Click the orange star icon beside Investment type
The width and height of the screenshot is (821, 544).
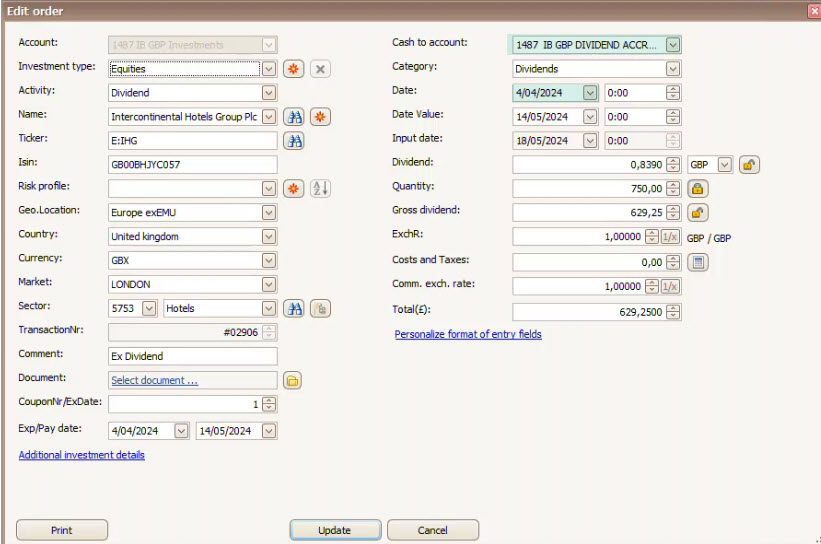point(293,69)
